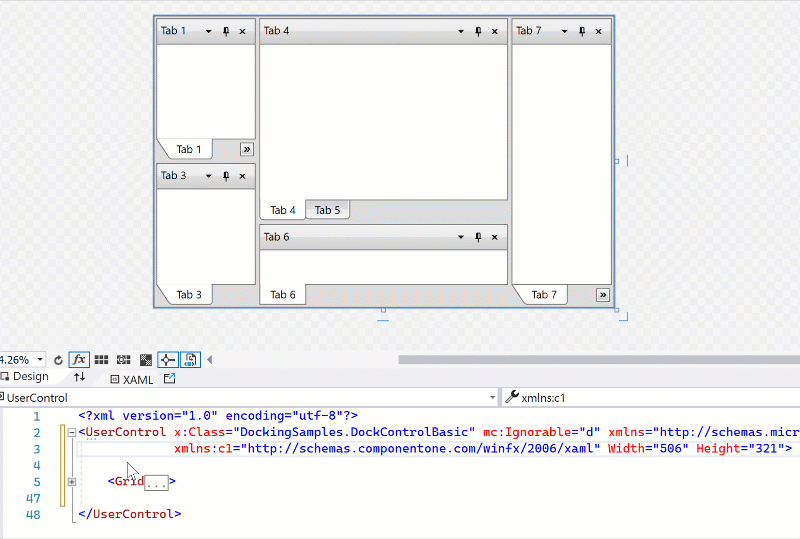Image resolution: width=800 pixels, height=539 pixels.
Task: Pin the Tab 1 panel
Action: (225, 31)
